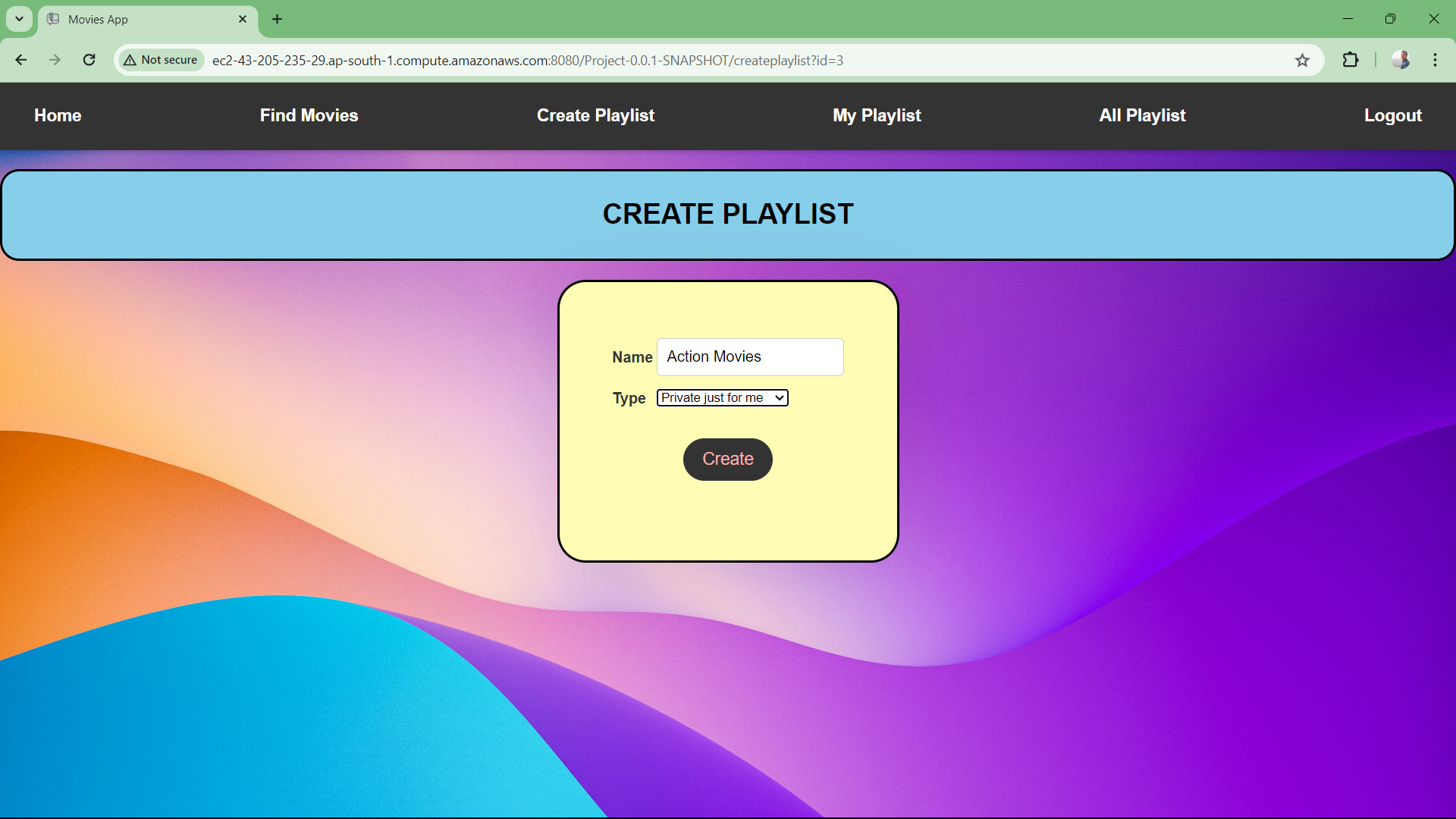Open Chrome three-dot menu
1456x819 pixels.
click(x=1435, y=60)
